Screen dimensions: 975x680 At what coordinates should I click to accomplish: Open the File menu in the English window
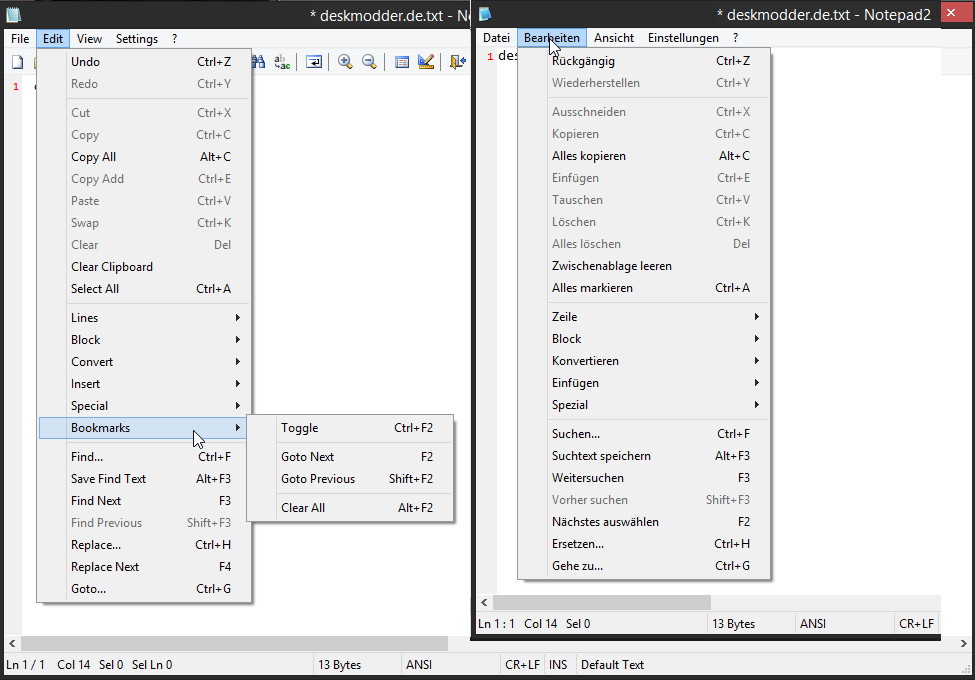20,39
